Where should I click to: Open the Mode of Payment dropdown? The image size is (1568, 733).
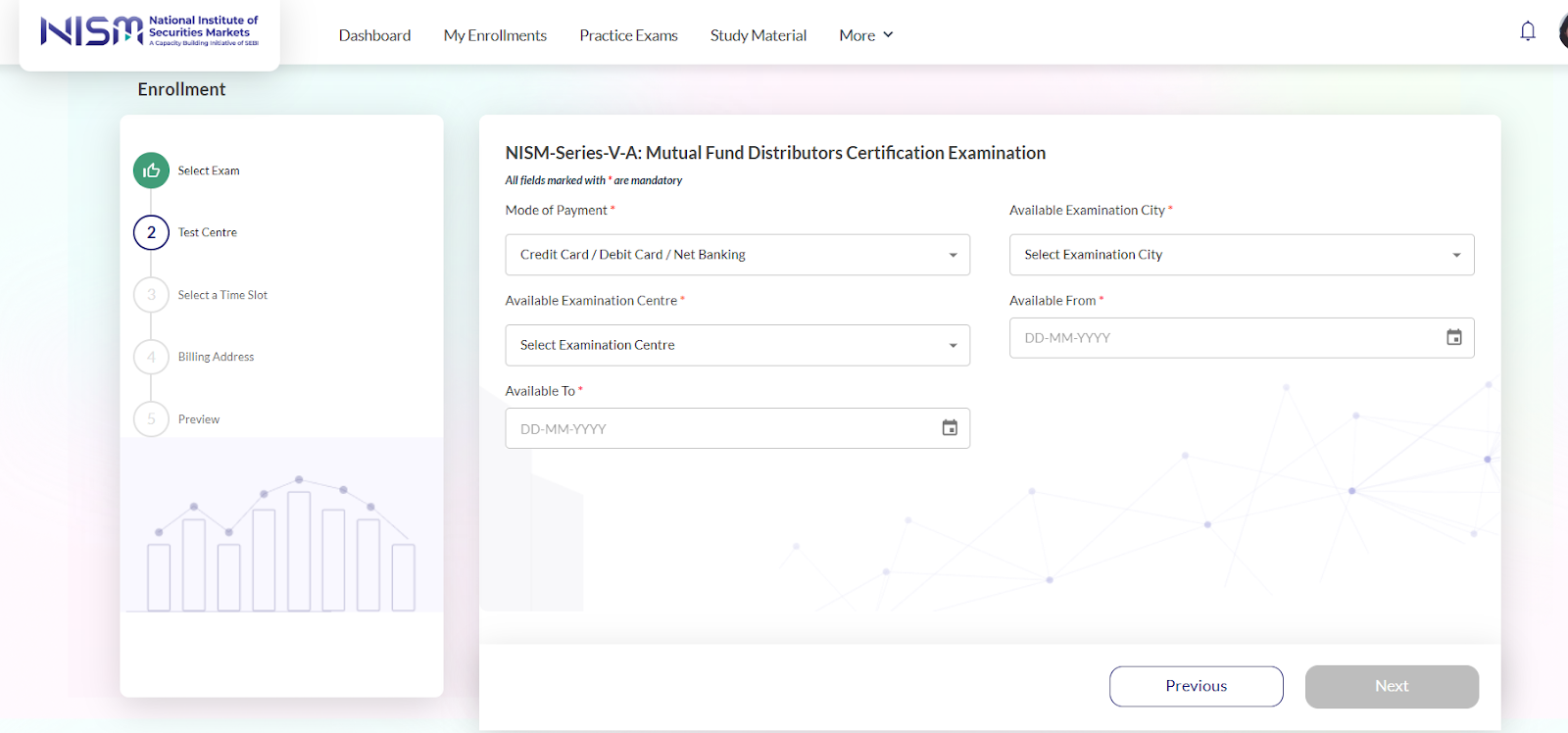(737, 255)
